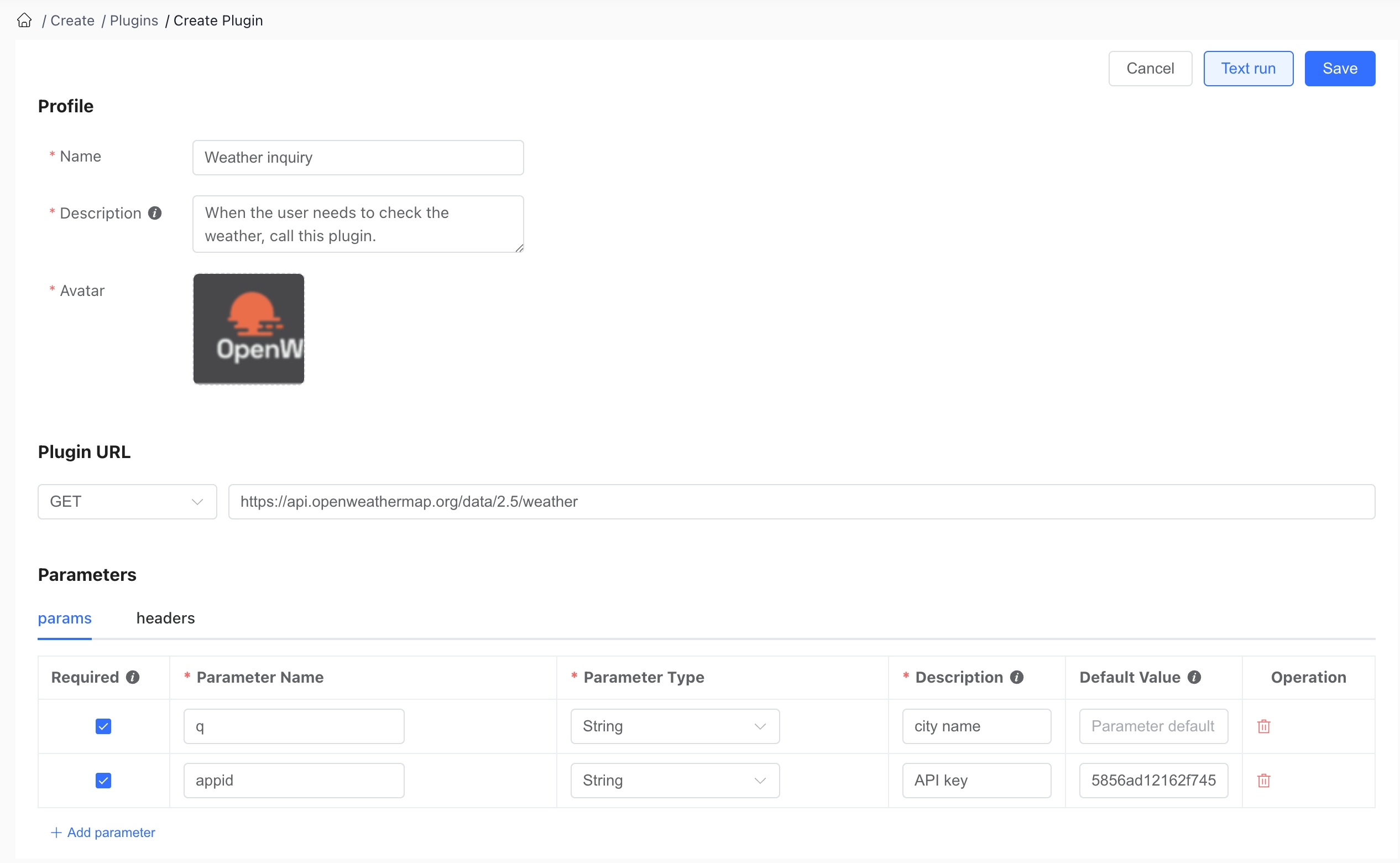
Task: Save the plugin
Action: [1340, 69]
